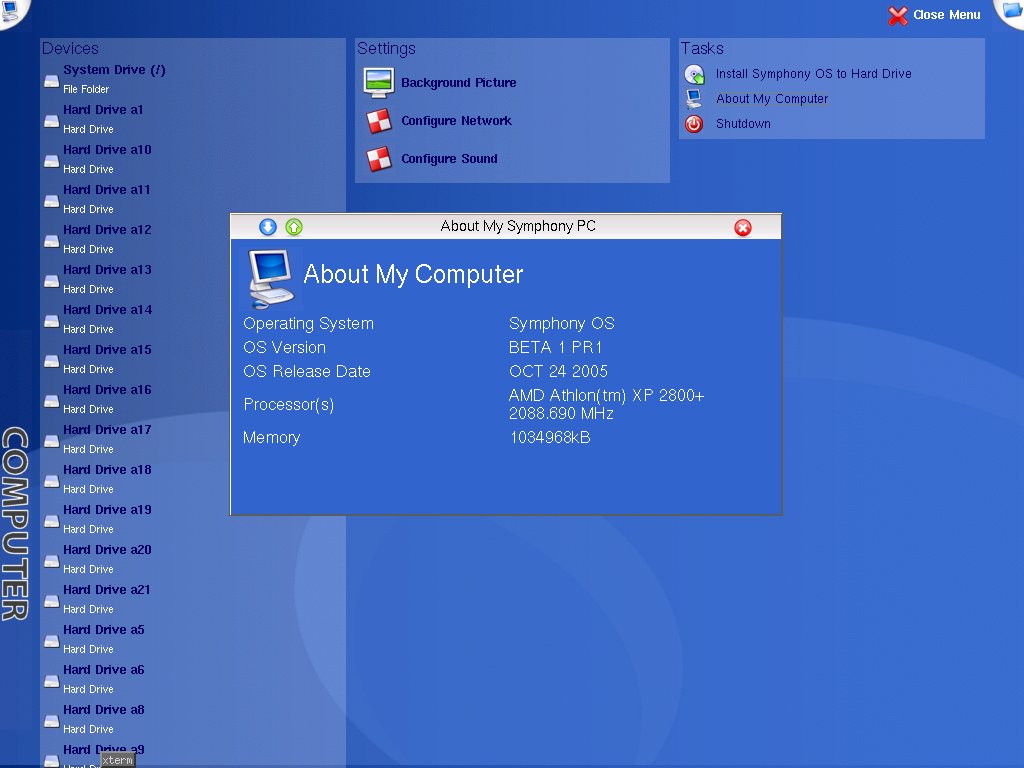The image size is (1024, 768).
Task: Click the folder corner icon at top right
Action: (x=1013, y=10)
